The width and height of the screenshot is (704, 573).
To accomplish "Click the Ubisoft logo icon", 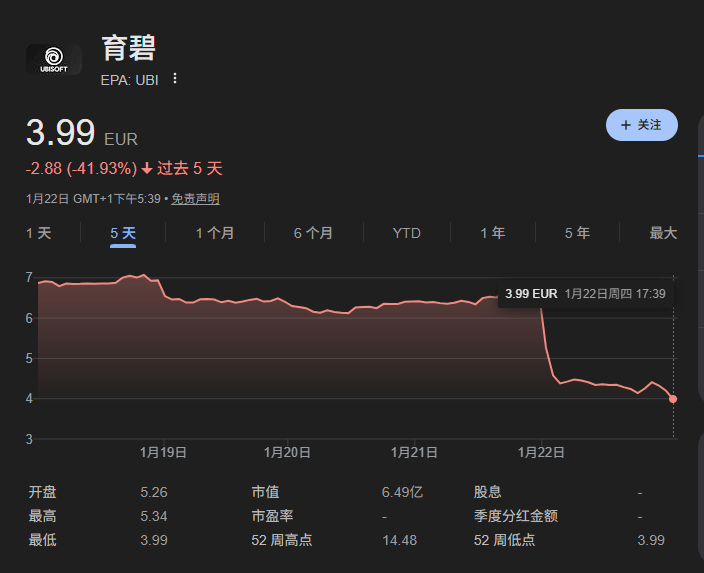I will click(53, 59).
